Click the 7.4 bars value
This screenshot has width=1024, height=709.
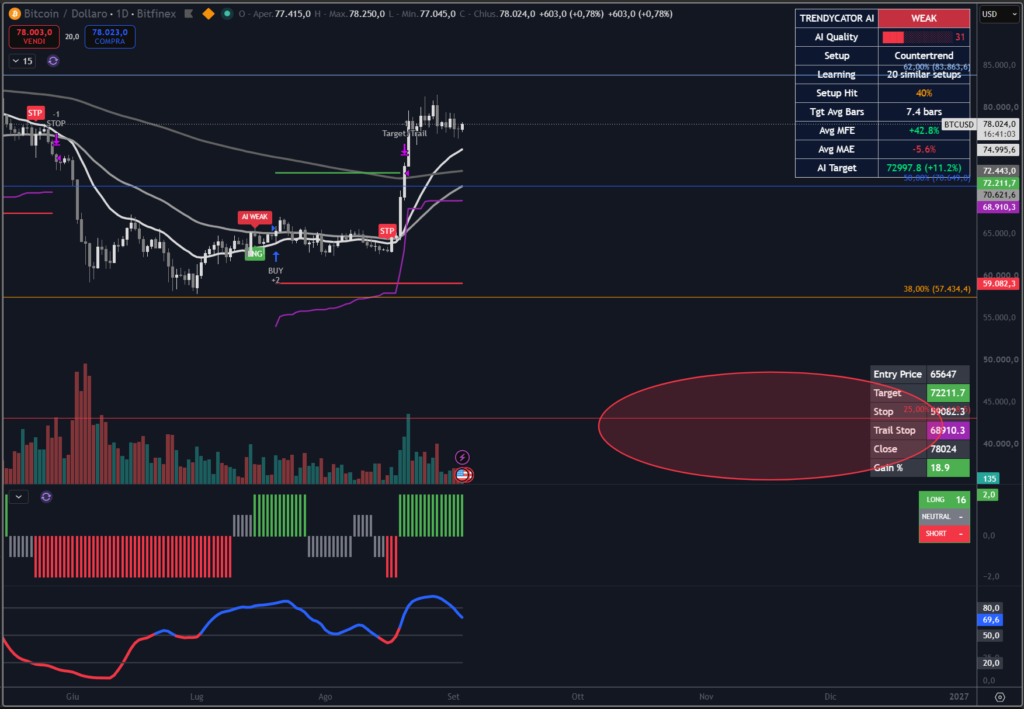point(923,112)
